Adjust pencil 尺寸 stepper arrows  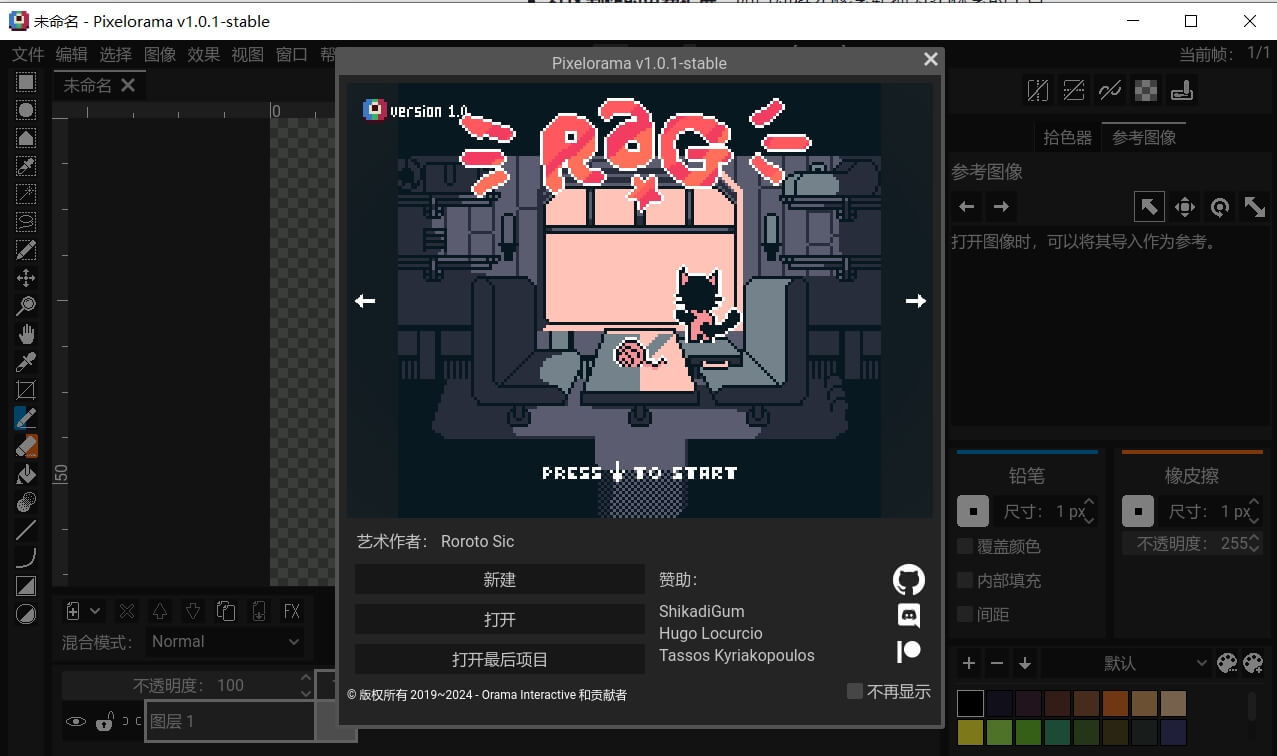coord(1089,511)
